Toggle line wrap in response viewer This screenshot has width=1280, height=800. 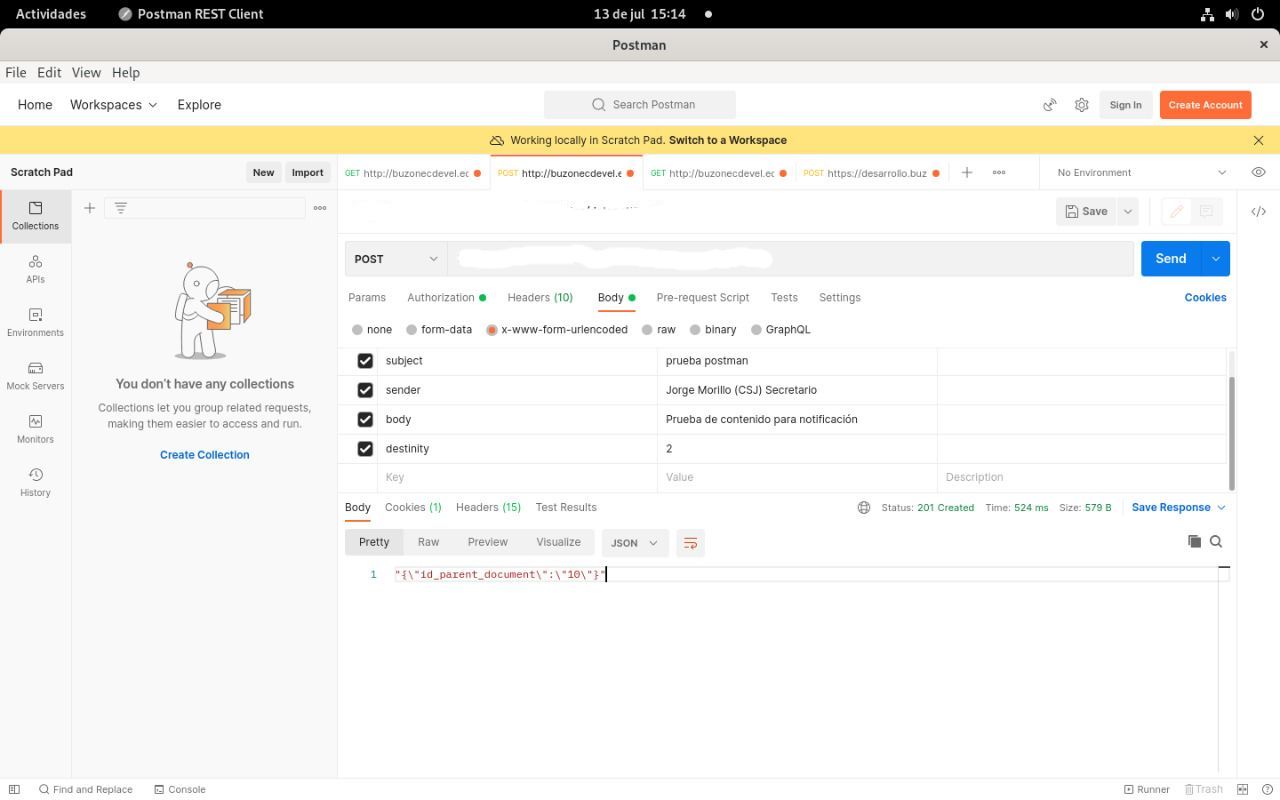[690, 542]
